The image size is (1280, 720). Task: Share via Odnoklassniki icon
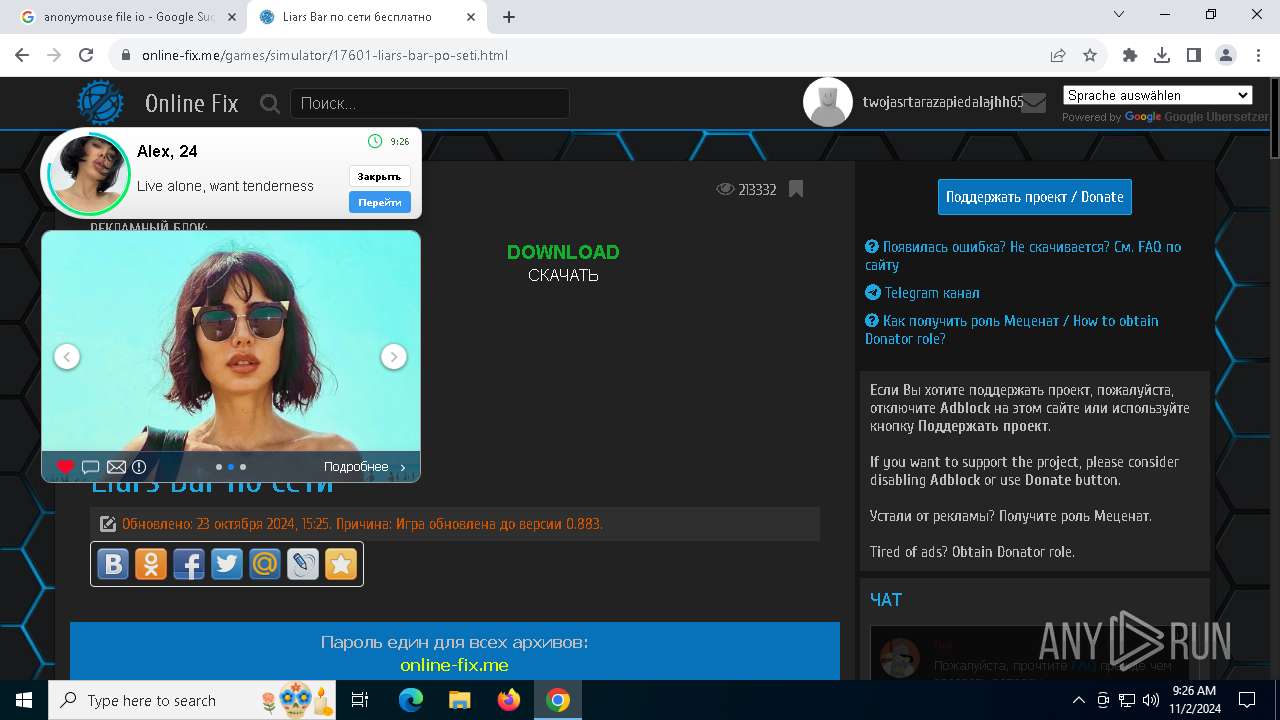150,564
